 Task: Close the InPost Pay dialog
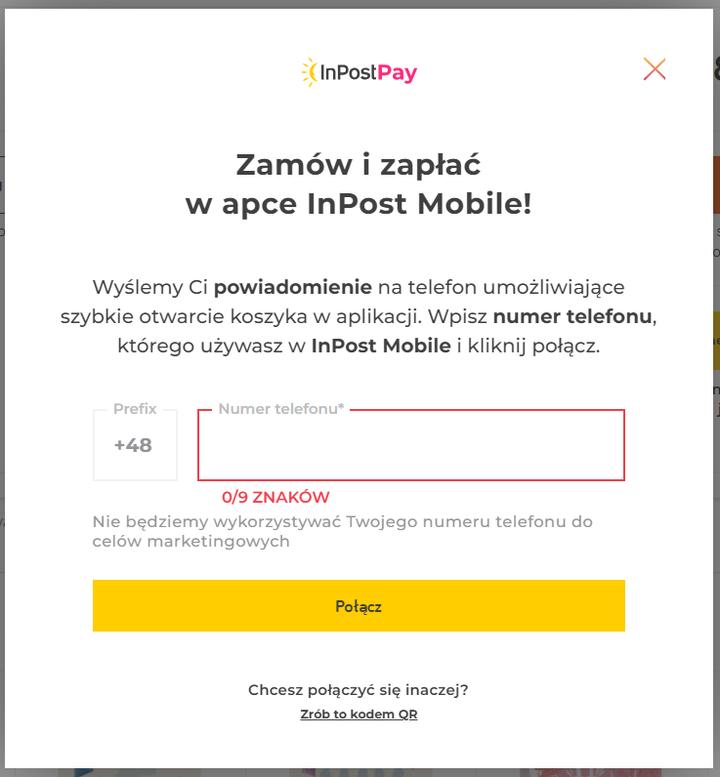654,69
